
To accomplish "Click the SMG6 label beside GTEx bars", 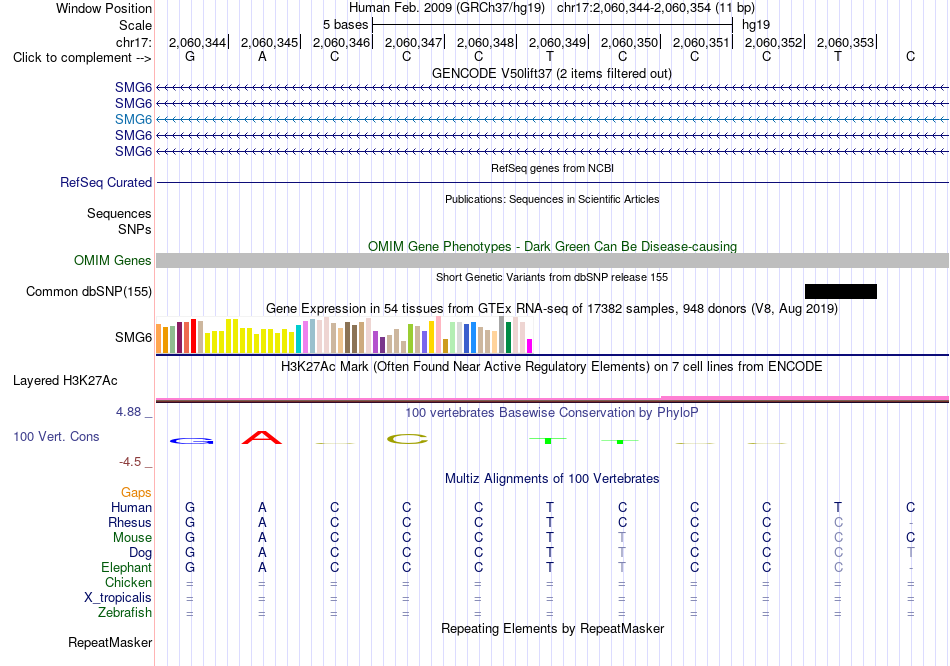I will (x=133, y=338).
